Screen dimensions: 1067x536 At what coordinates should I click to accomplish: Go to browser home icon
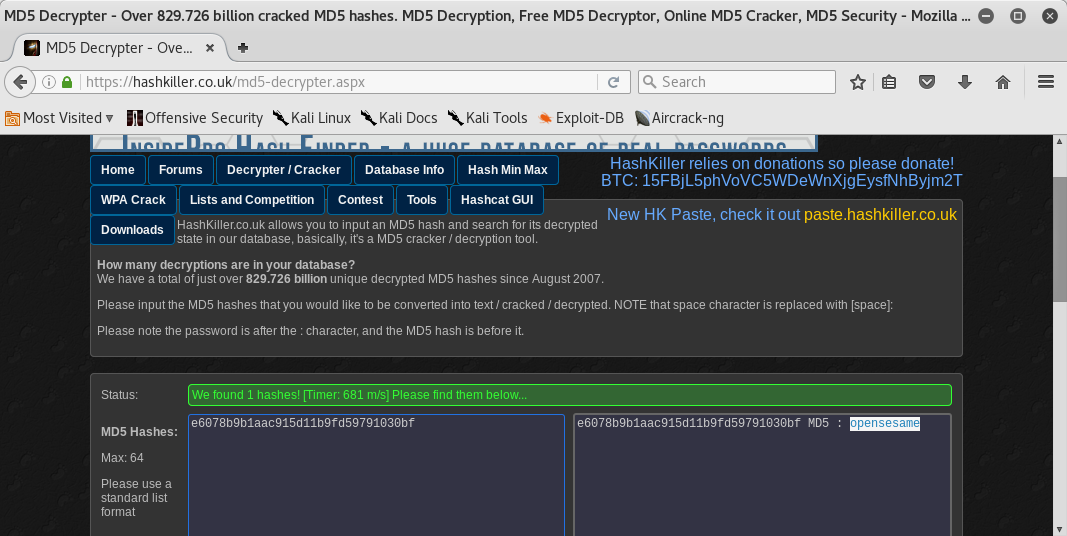point(1002,82)
